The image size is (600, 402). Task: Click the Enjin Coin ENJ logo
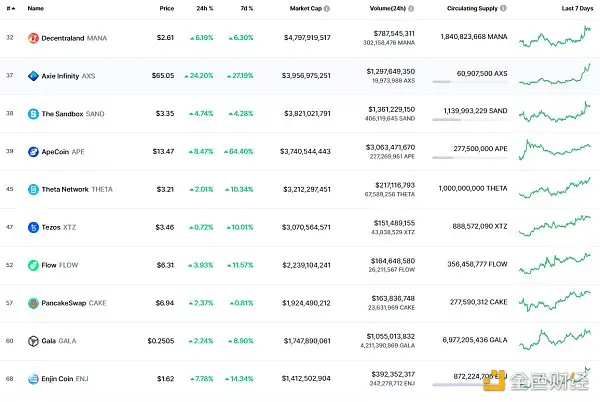click(33, 380)
